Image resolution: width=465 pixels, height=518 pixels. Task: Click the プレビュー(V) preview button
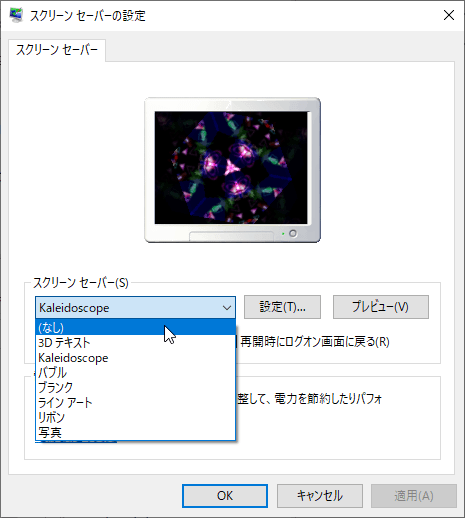[x=381, y=307]
